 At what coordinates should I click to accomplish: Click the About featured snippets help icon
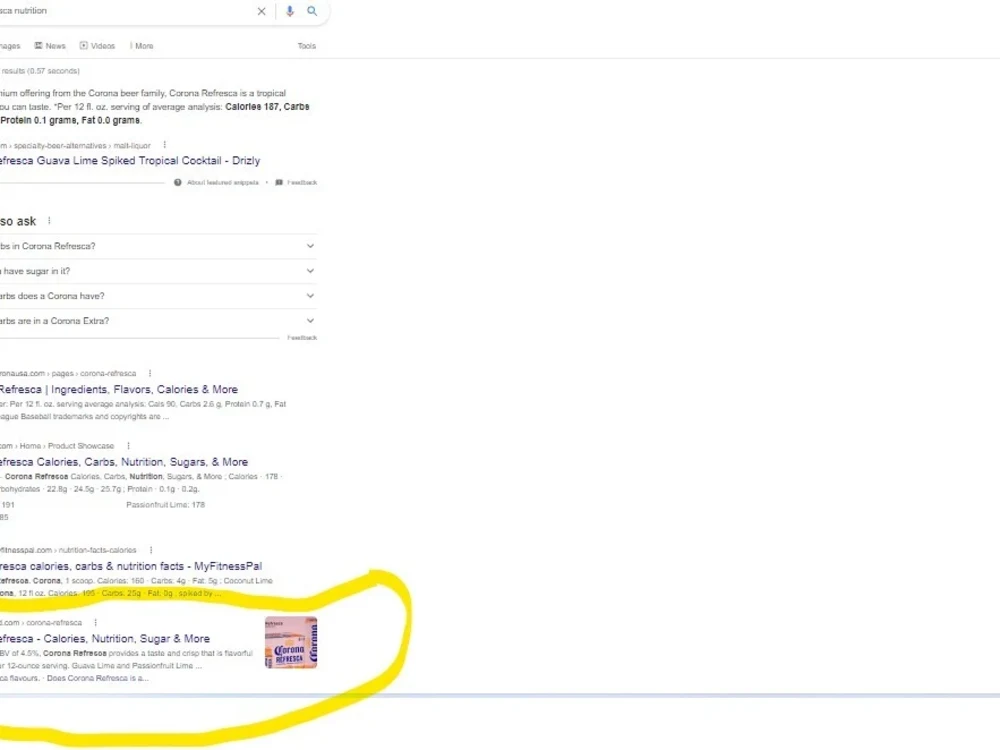(x=178, y=182)
